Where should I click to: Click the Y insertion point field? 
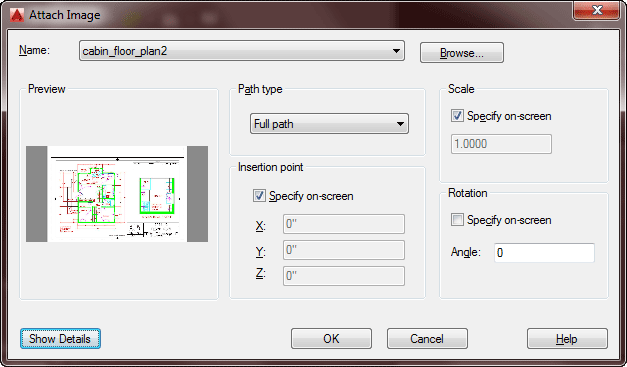(x=344, y=250)
